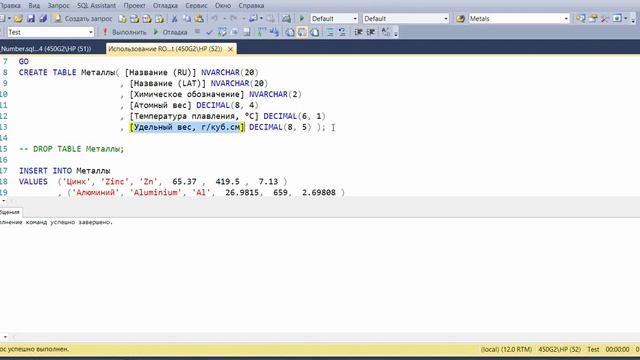Open the Отладка menu

(x=165, y=6)
